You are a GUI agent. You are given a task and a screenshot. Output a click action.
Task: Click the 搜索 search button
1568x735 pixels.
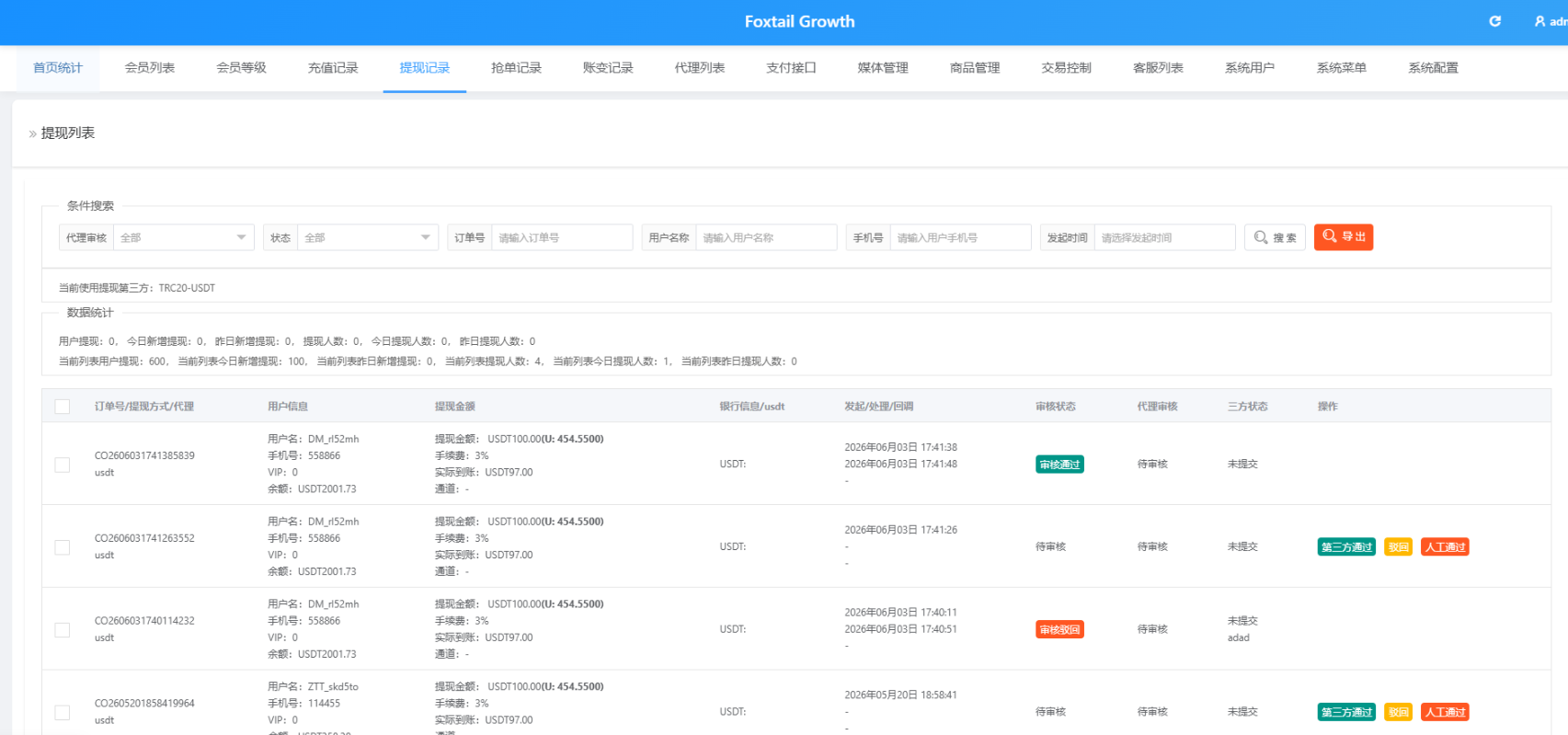1275,237
